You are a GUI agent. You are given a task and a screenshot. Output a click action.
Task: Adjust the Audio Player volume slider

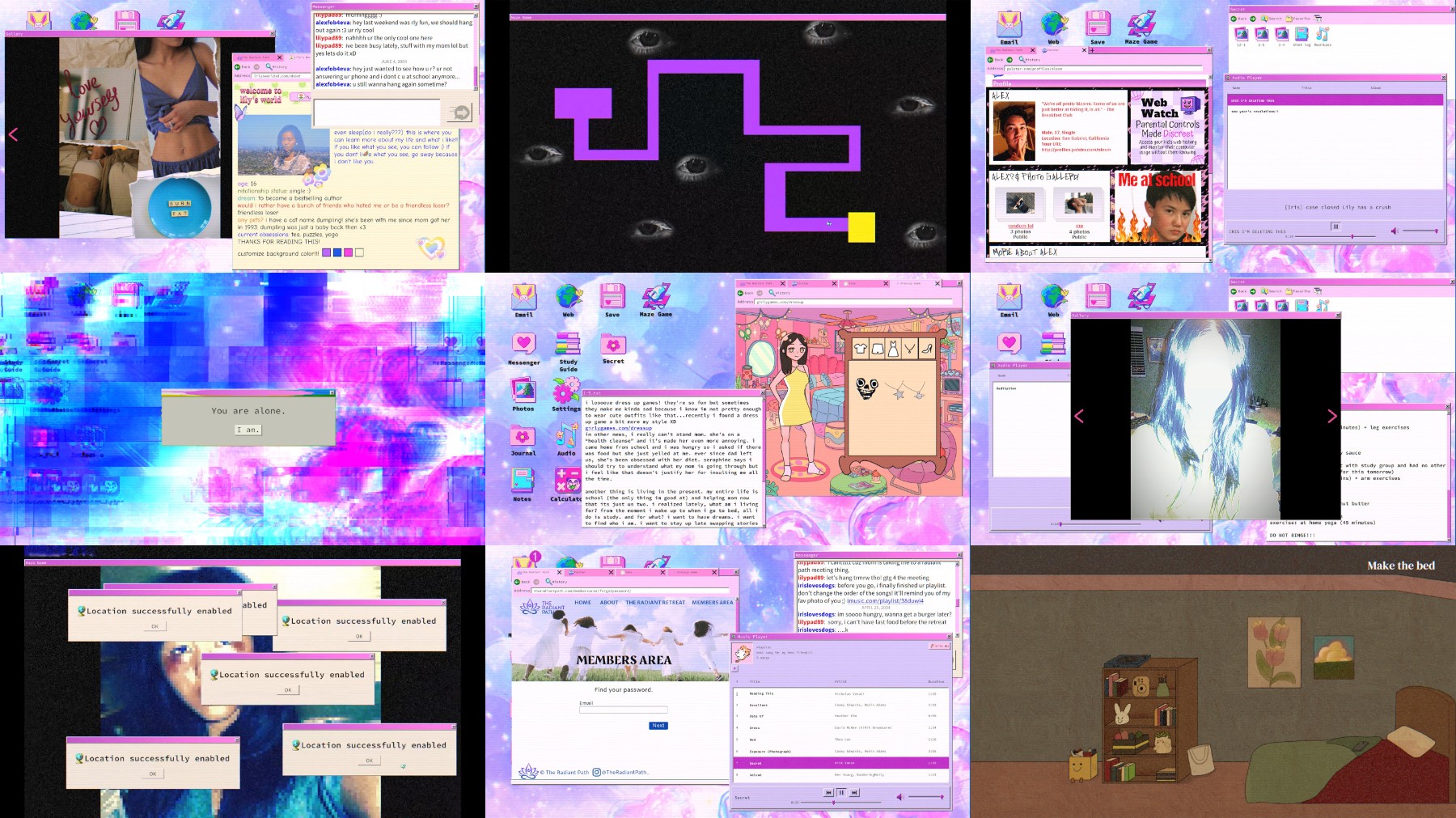[1420, 231]
